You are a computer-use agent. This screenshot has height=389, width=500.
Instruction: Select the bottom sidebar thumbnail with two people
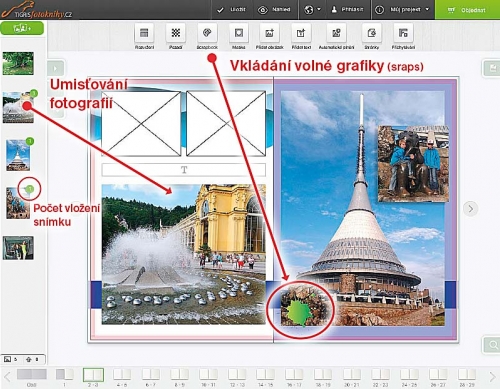click(18, 248)
